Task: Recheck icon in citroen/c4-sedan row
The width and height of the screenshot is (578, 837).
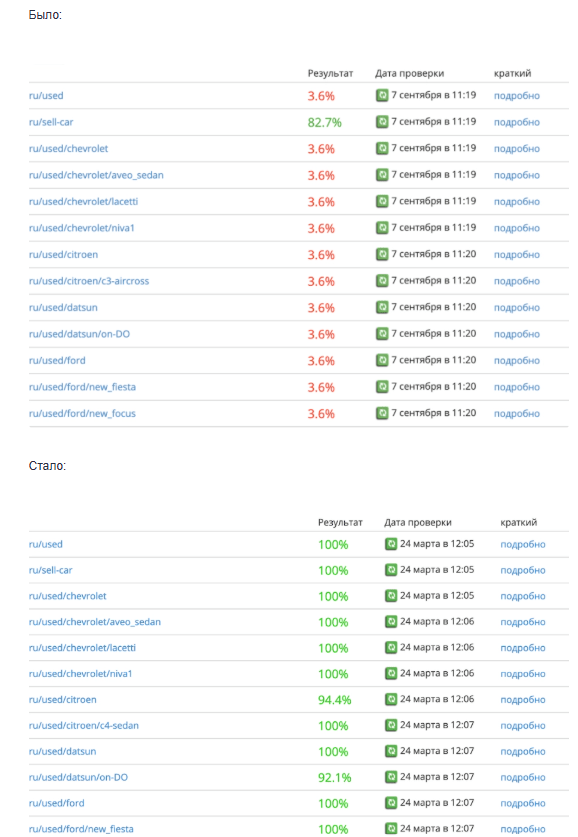Action: (x=391, y=725)
